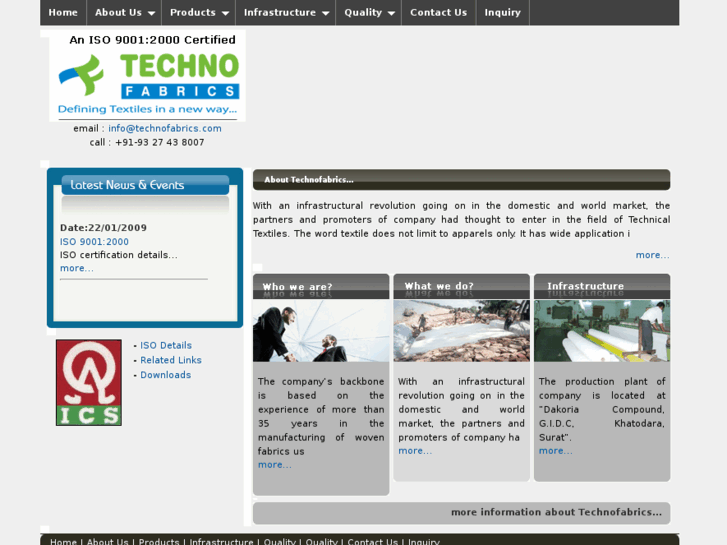
Task: Click the Latest News & Events heading
Action: 145,185
